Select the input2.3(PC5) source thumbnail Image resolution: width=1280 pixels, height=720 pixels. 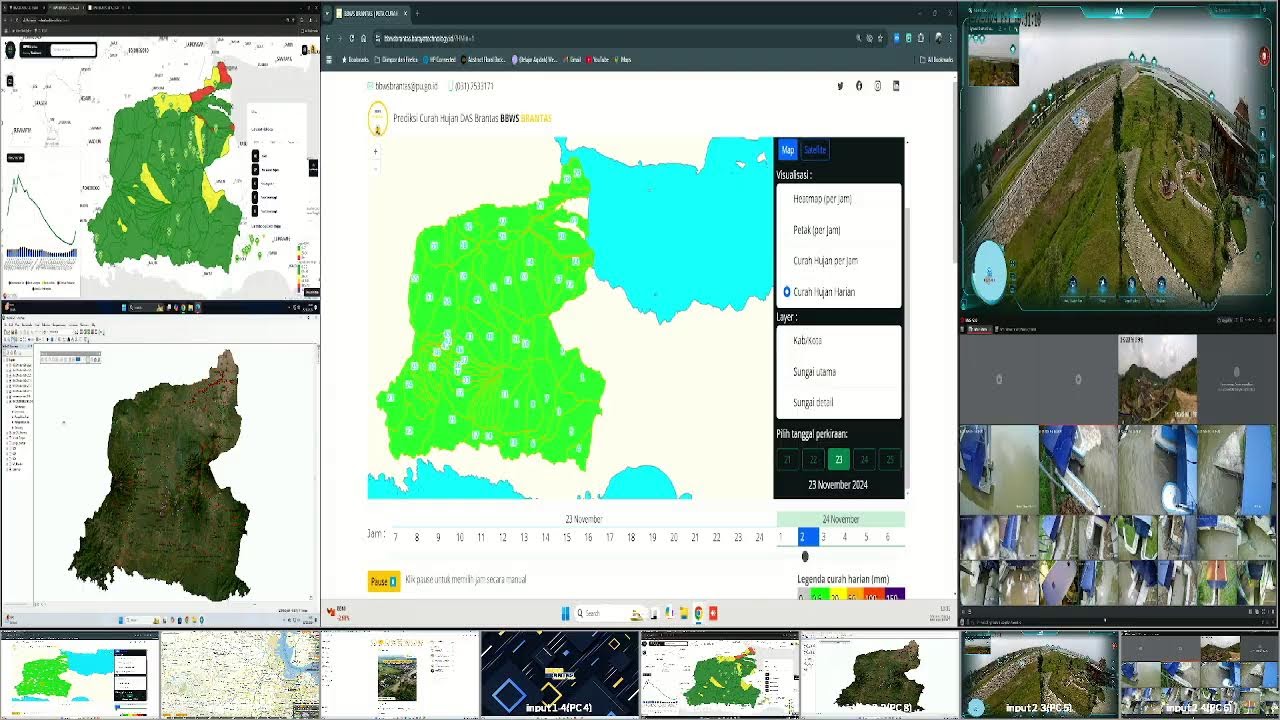pyautogui.click(x=1040, y=673)
